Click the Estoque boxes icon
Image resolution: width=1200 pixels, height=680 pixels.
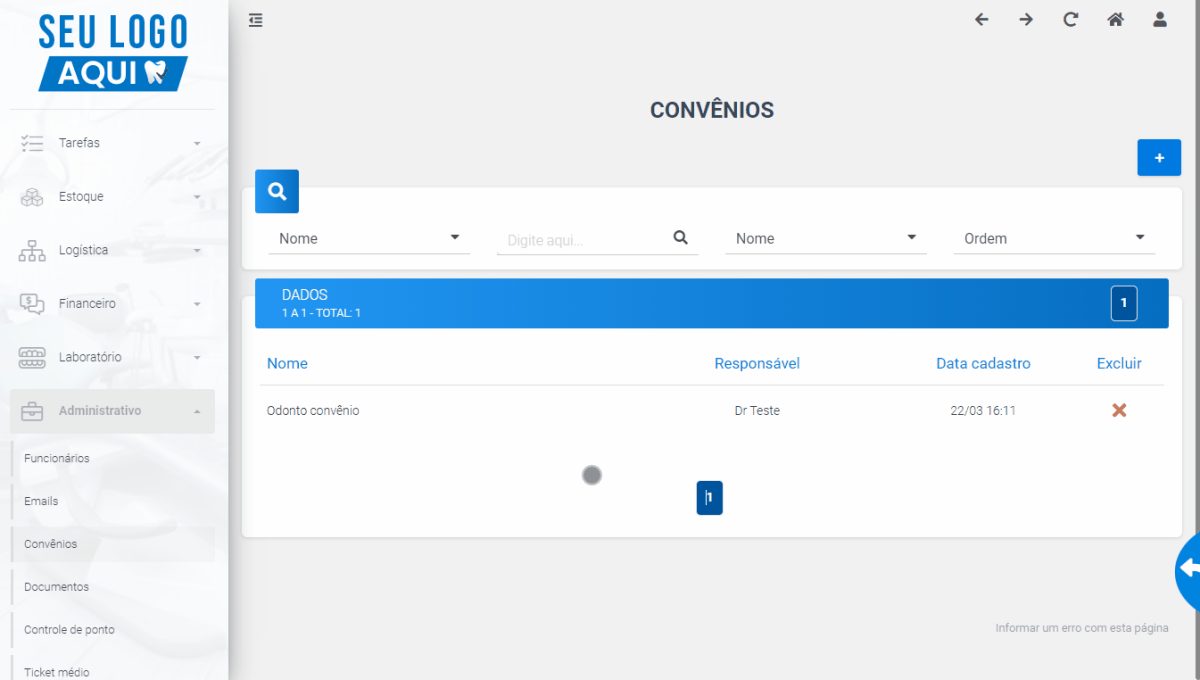pos(32,197)
